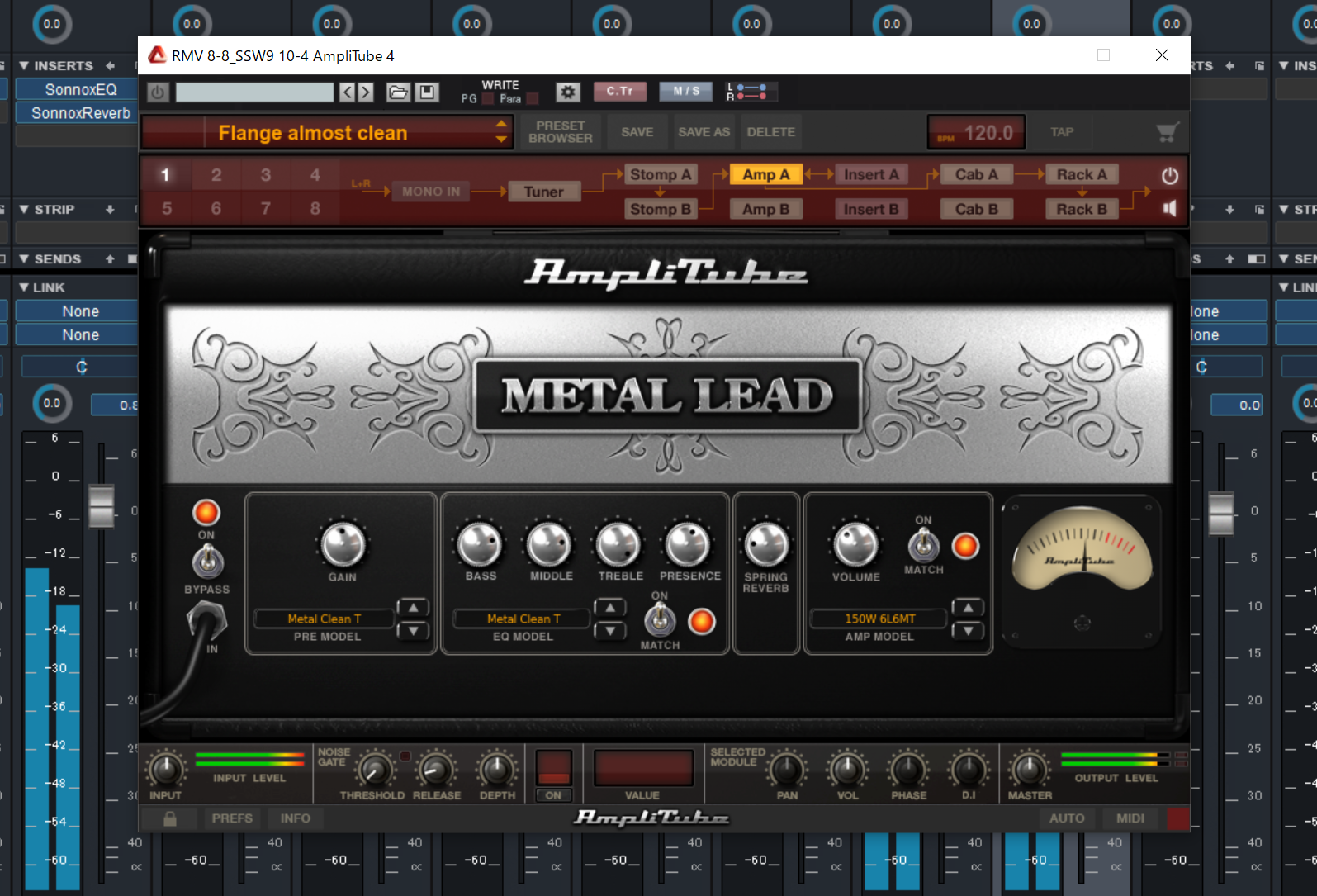Select signal chain preset 5
Screen dimensions: 1317x896
pyautogui.click(x=167, y=208)
